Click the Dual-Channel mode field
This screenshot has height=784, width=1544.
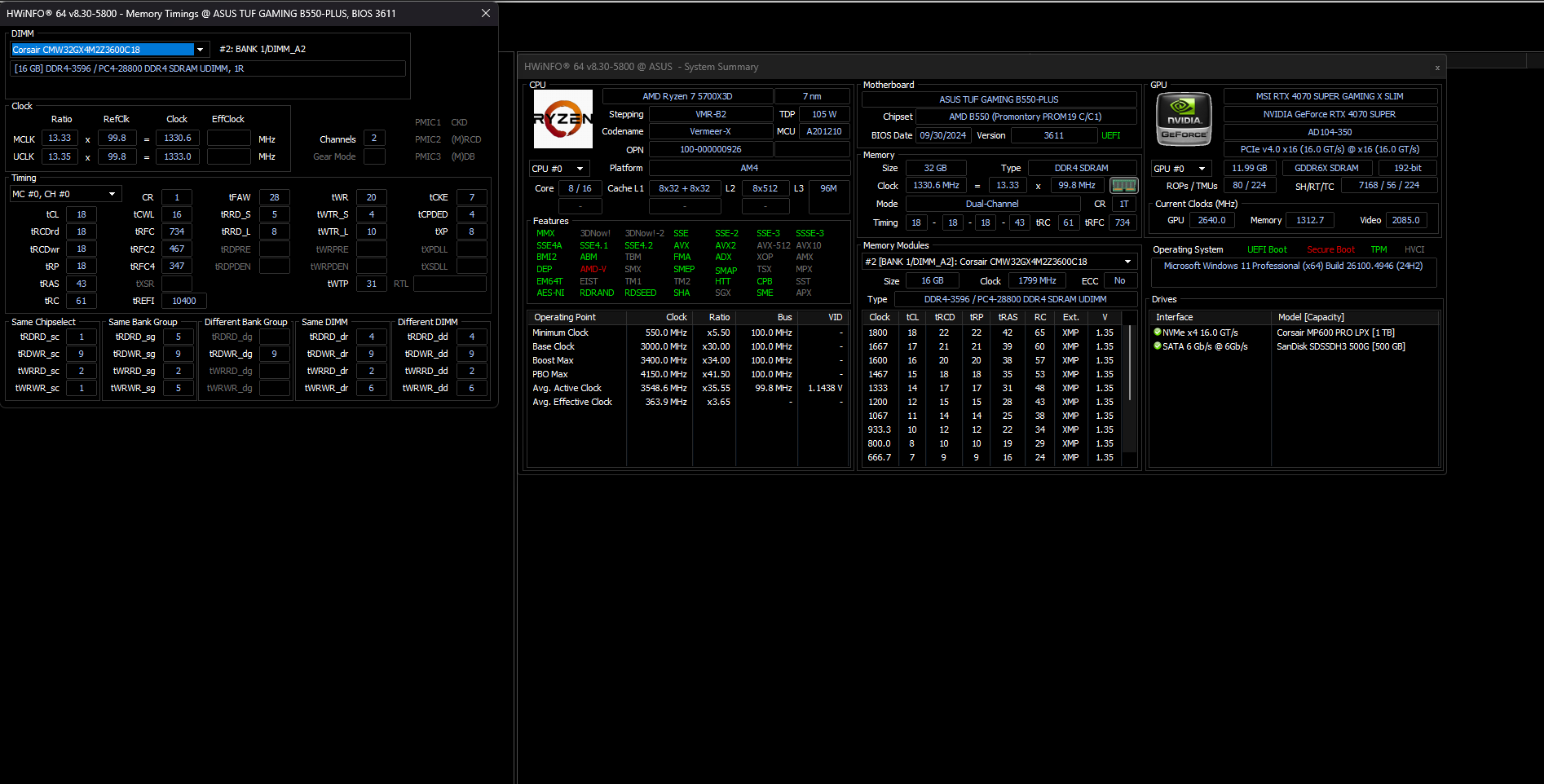pyautogui.click(x=992, y=204)
